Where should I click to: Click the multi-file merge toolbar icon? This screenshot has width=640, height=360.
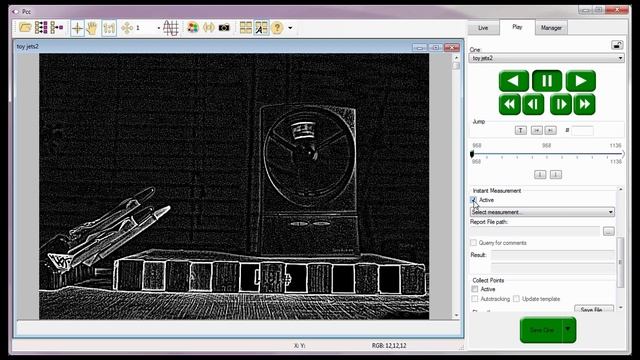[x=56, y=28]
